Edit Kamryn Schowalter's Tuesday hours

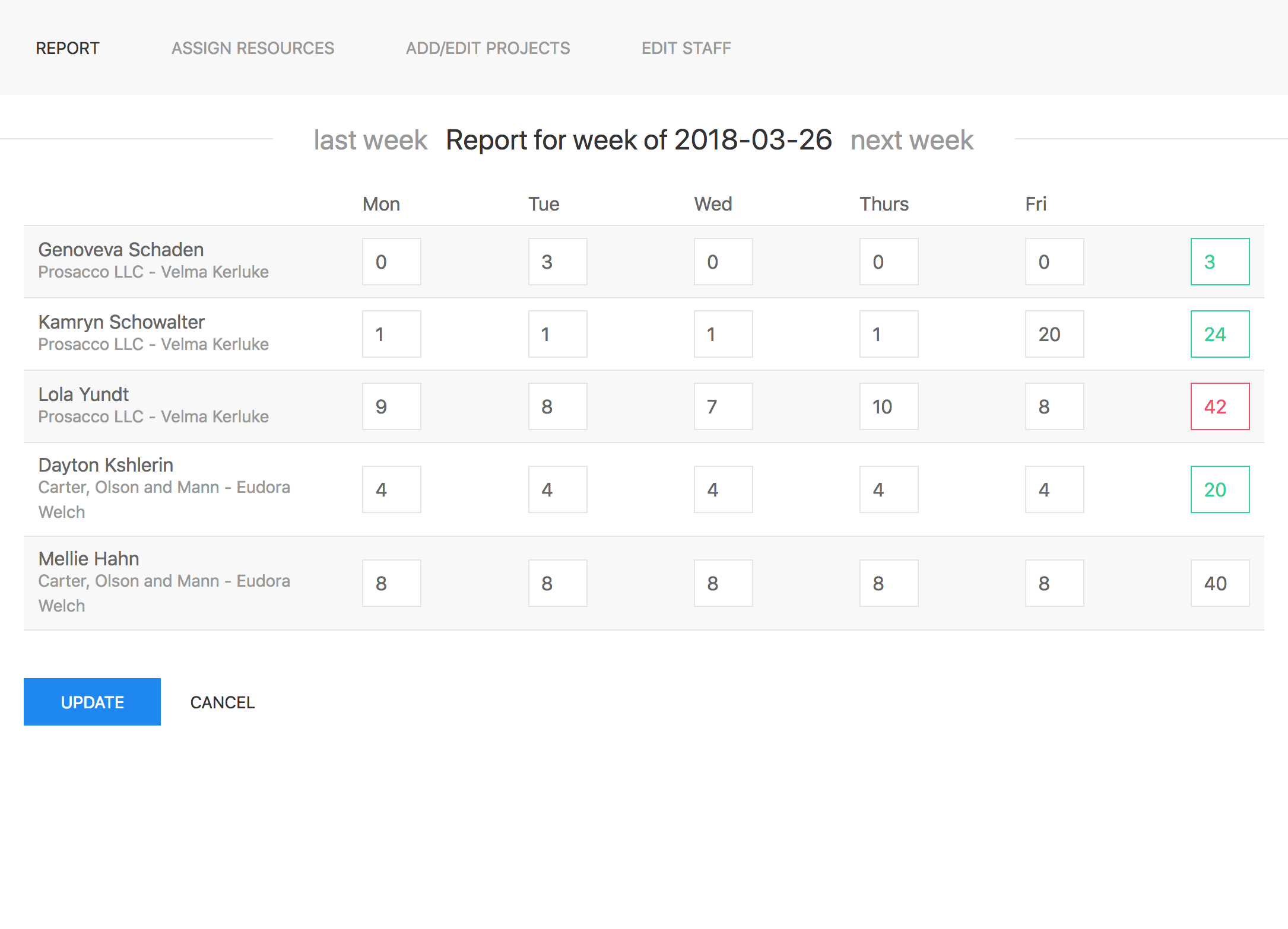pos(558,334)
